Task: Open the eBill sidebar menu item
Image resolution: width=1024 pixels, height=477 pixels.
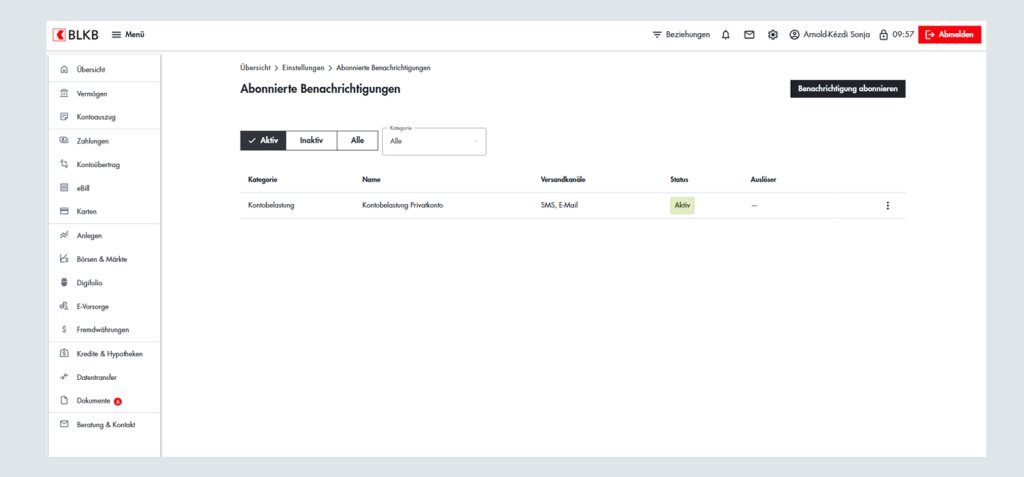Action: click(104, 188)
